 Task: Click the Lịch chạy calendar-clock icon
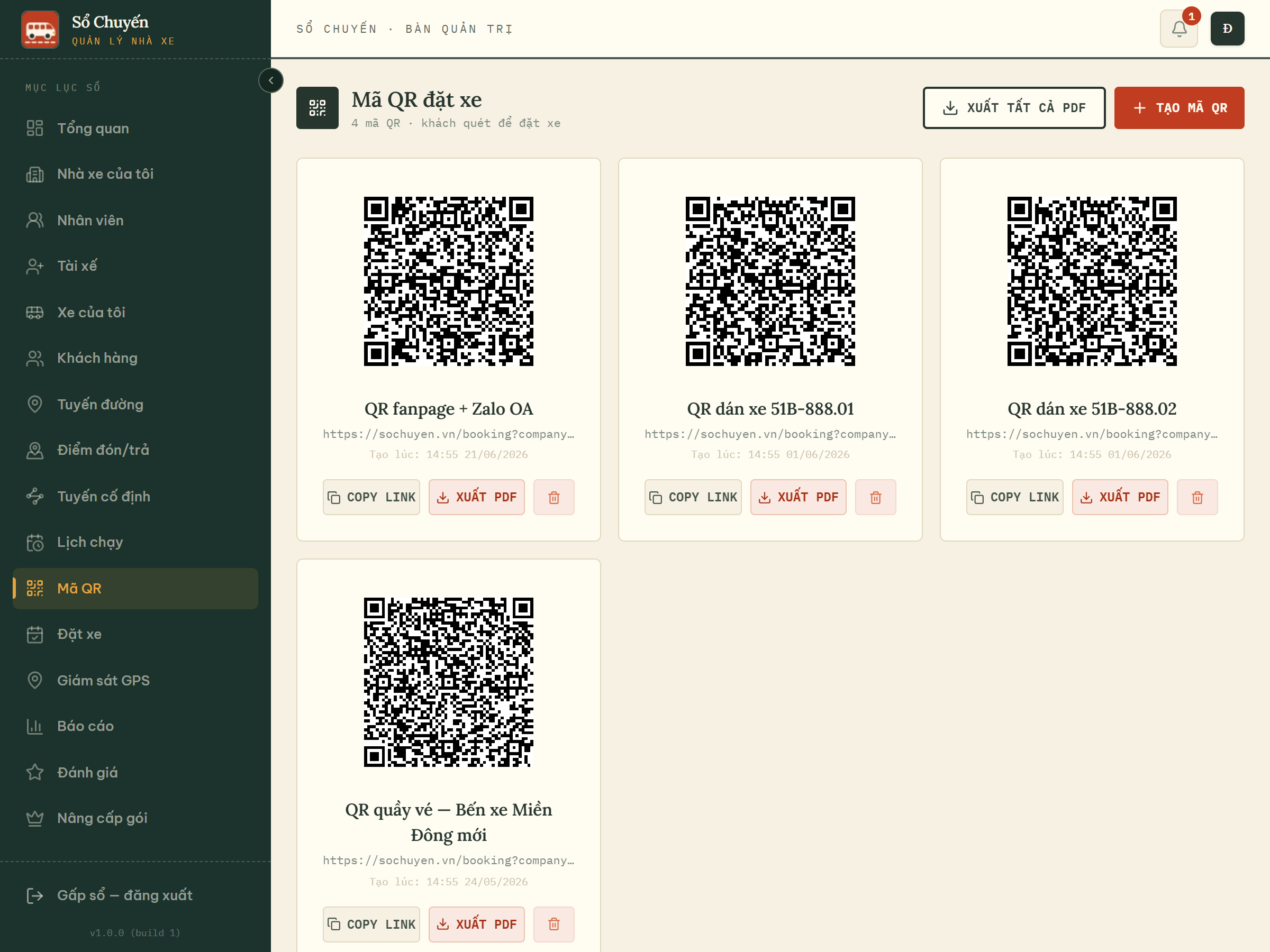(35, 542)
